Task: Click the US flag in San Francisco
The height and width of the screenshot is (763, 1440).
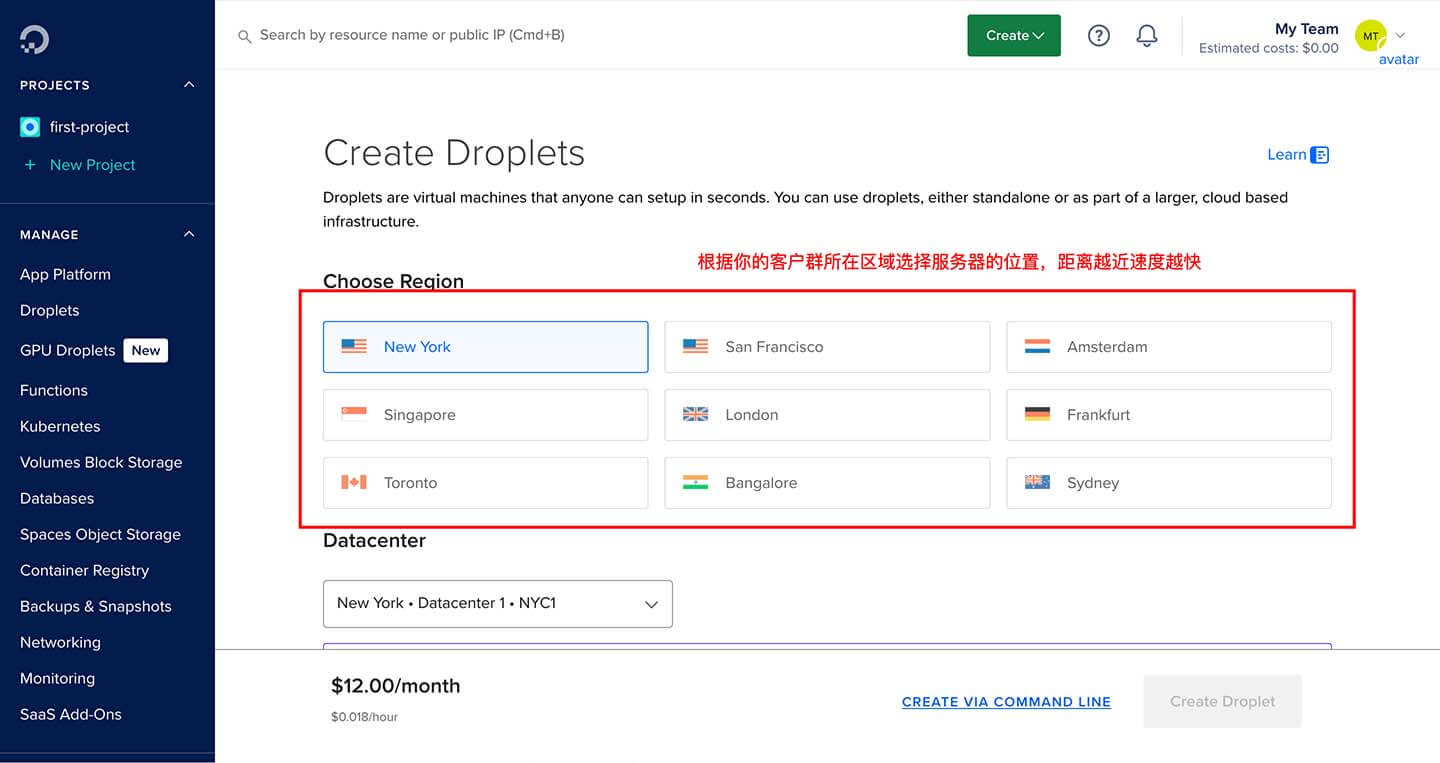Action: coord(695,347)
